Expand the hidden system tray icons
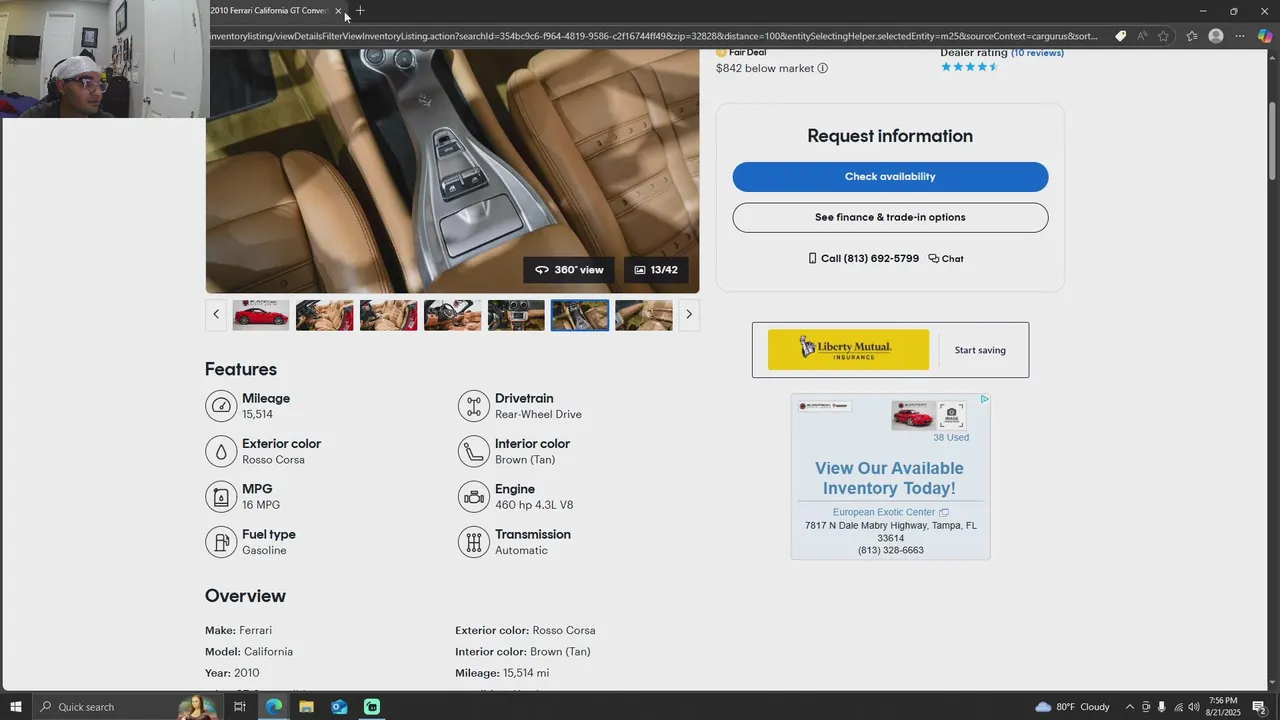The image size is (1280, 720). 1130,707
